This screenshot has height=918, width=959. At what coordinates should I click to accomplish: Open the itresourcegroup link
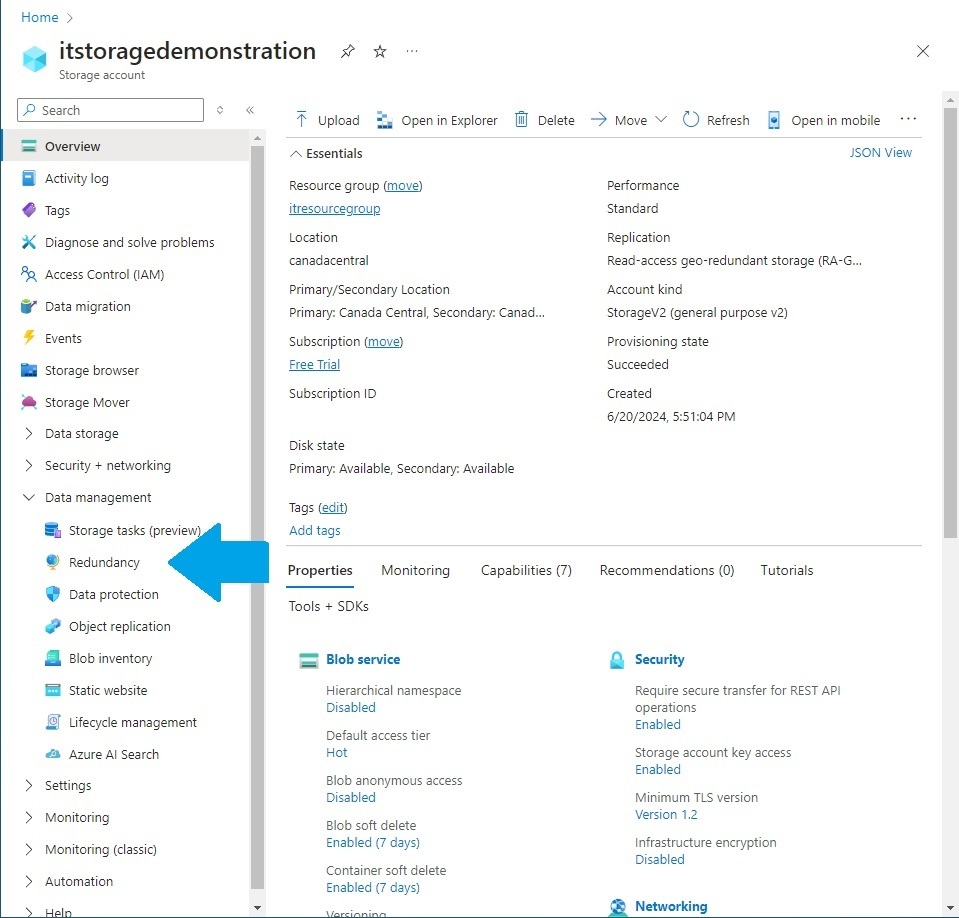[x=335, y=209]
